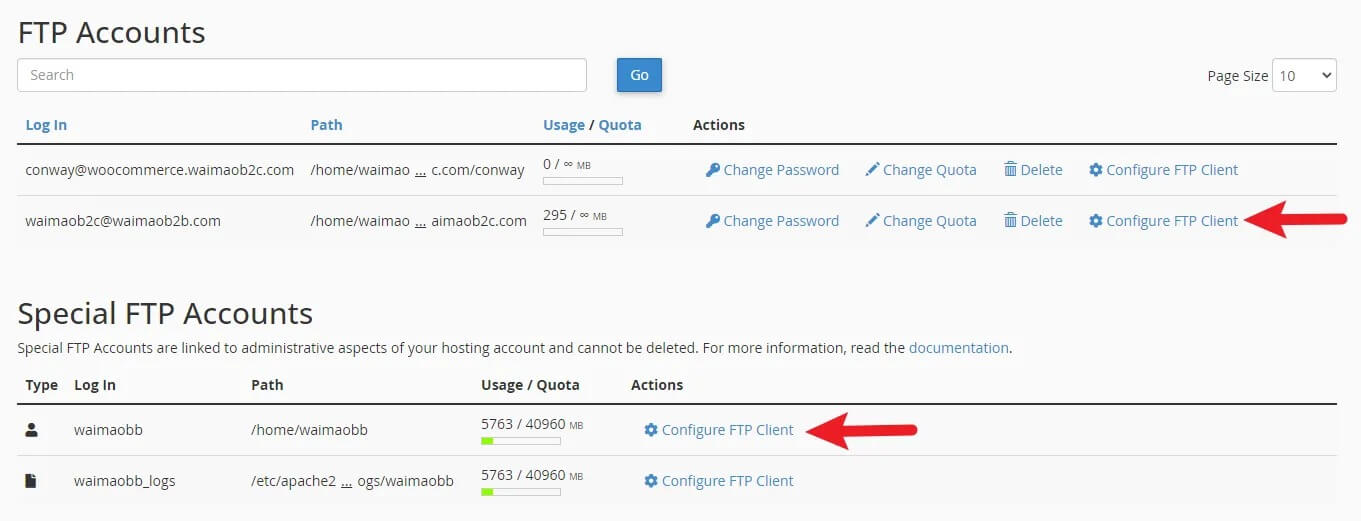
Task: Change Quota for waimaob2c@waimaob2b.com
Action: [x=921, y=221]
